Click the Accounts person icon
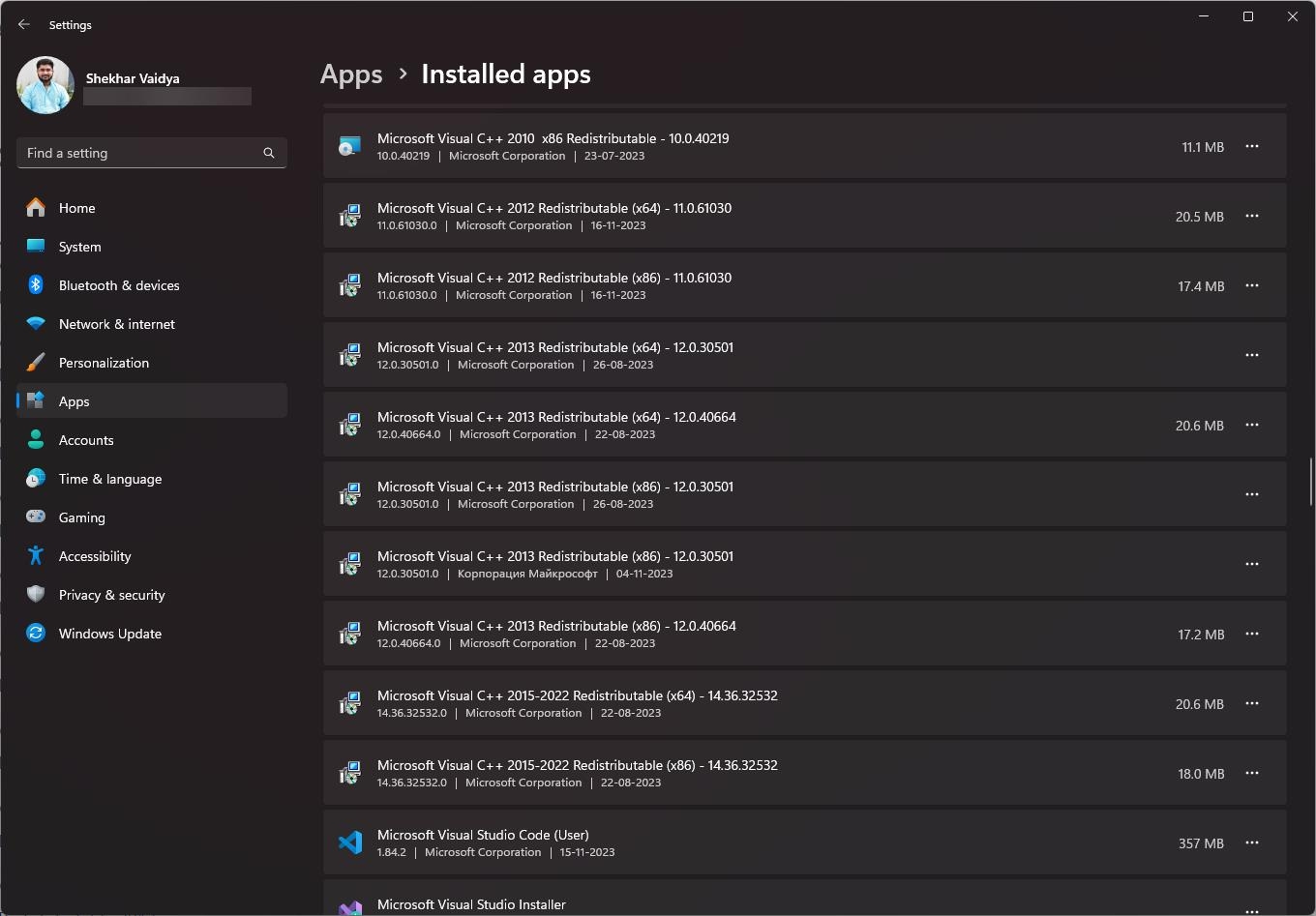 click(36, 439)
